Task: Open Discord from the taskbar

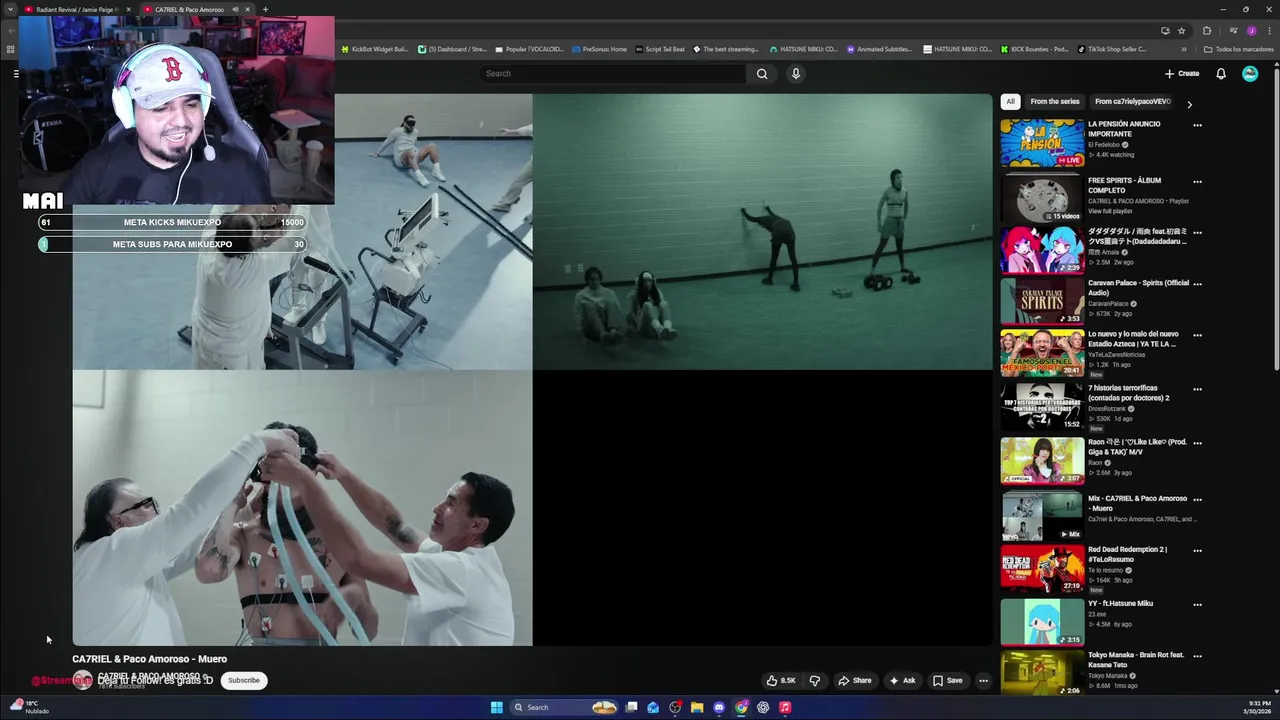Action: click(719, 707)
